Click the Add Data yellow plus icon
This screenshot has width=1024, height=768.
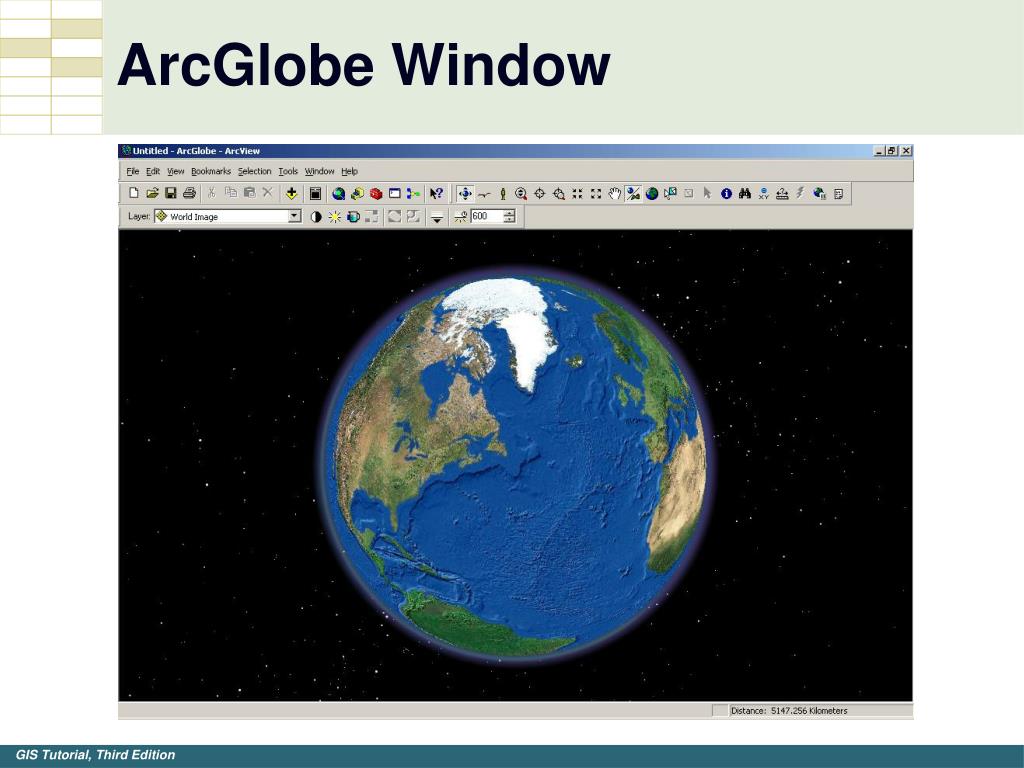[291, 193]
